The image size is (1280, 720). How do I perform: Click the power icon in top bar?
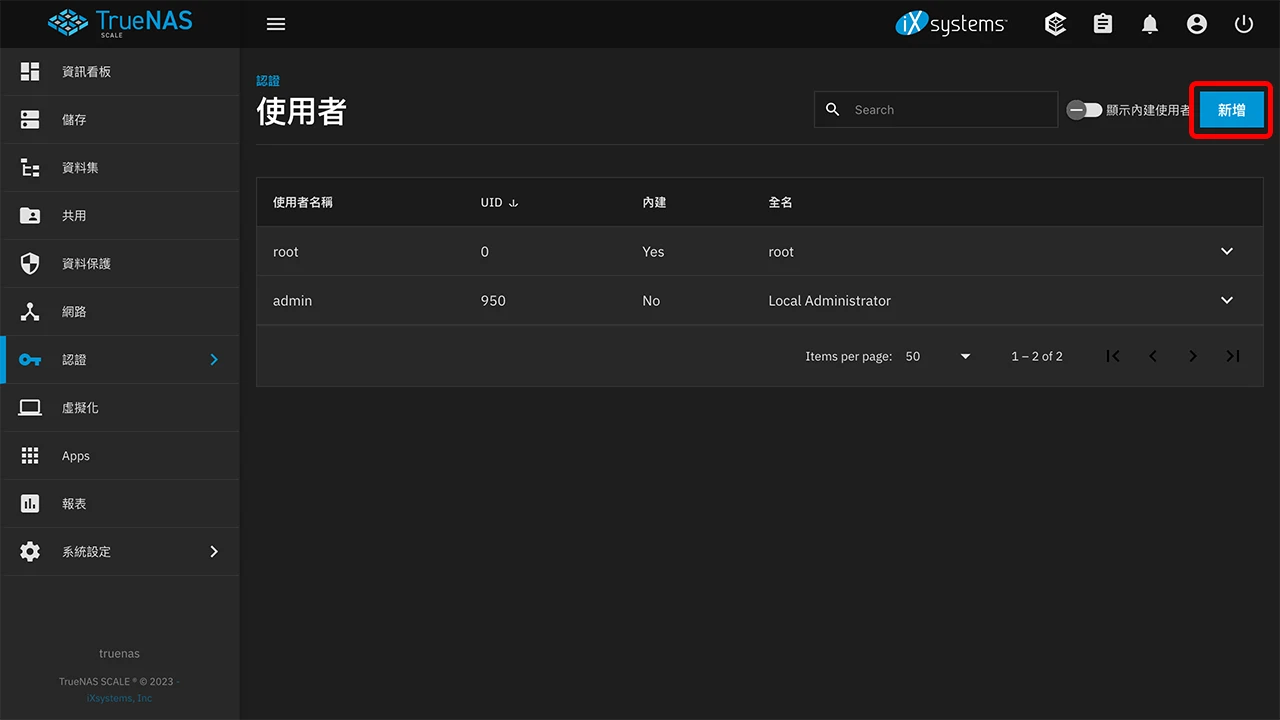pyautogui.click(x=1243, y=23)
